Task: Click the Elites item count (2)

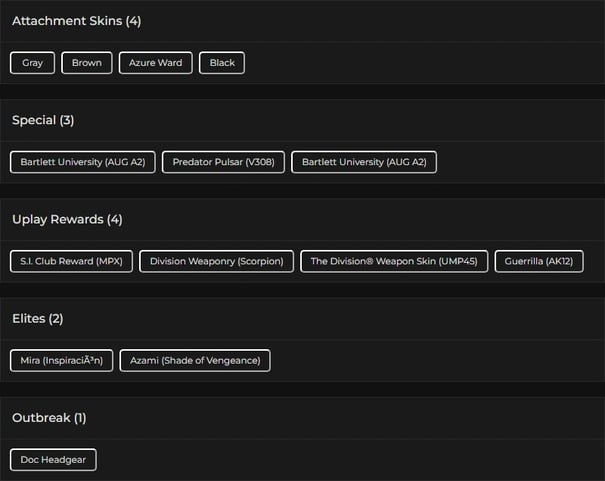Action: pyautogui.click(x=55, y=318)
